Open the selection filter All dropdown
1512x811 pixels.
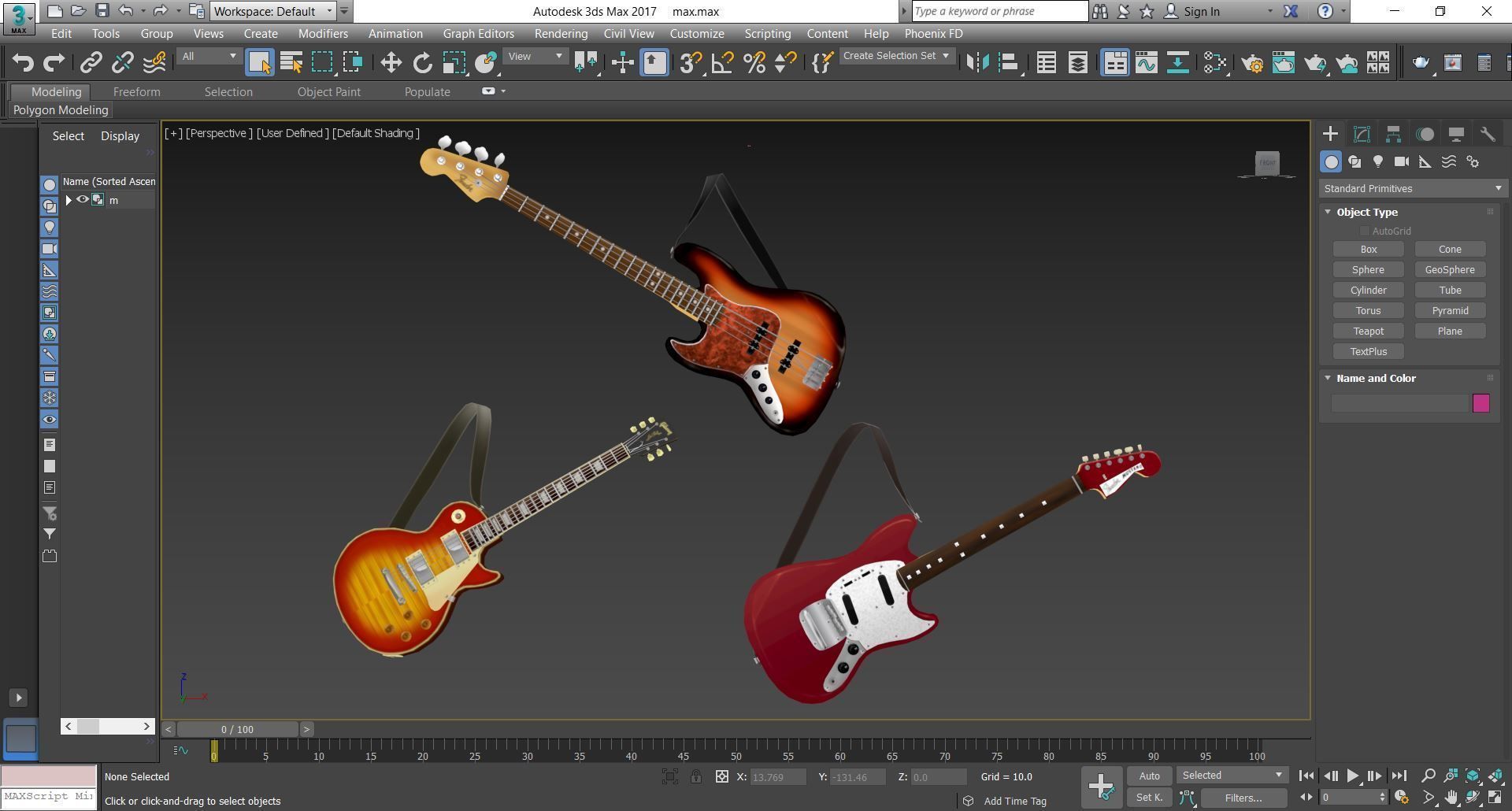click(x=209, y=56)
